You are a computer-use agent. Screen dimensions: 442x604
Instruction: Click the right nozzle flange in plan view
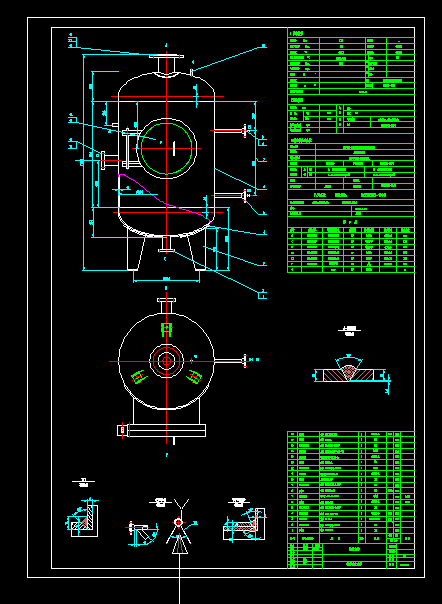(x=245, y=361)
